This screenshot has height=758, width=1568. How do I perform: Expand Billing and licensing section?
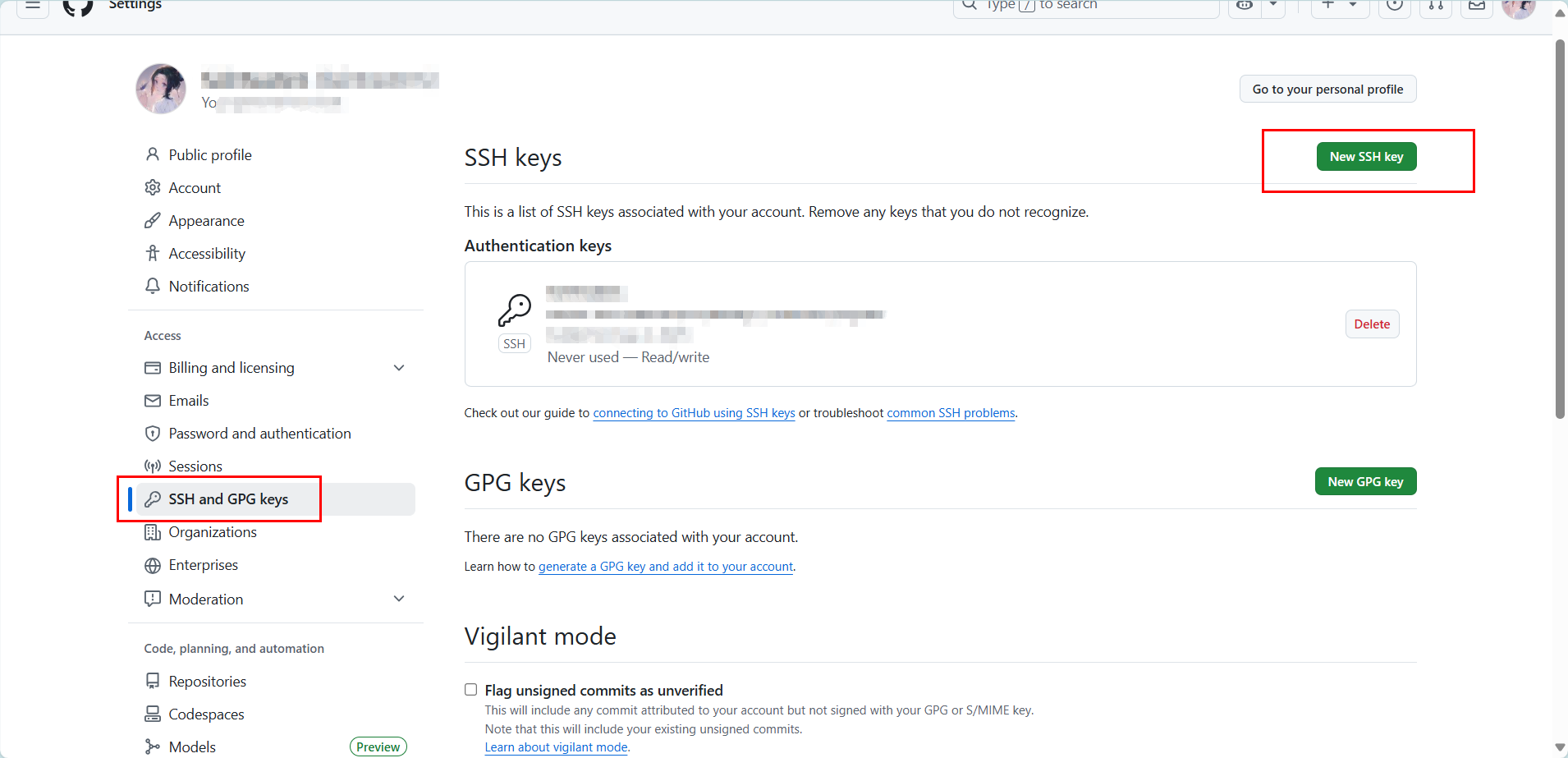[x=399, y=368]
